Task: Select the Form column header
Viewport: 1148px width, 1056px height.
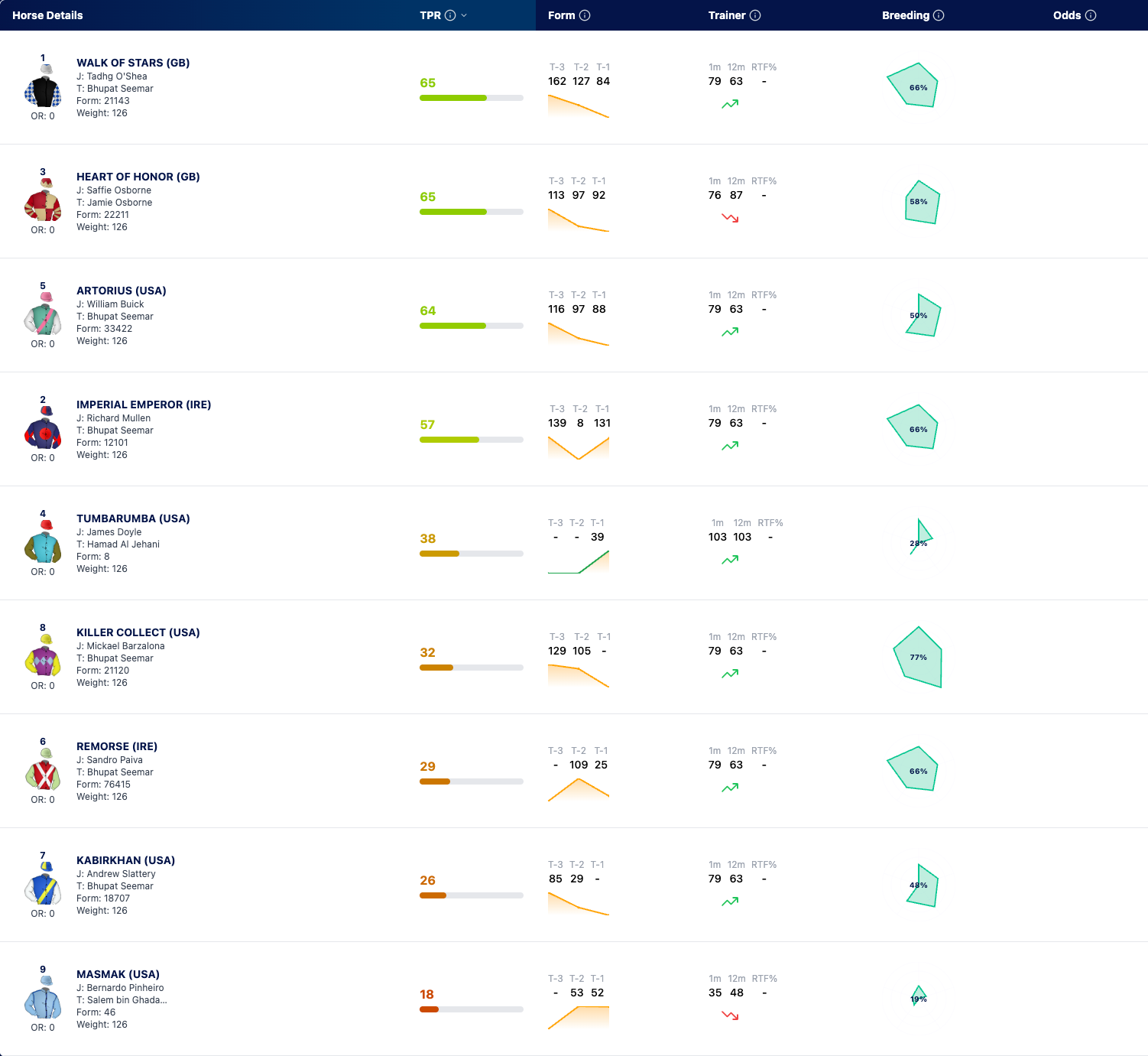Action: click(562, 15)
